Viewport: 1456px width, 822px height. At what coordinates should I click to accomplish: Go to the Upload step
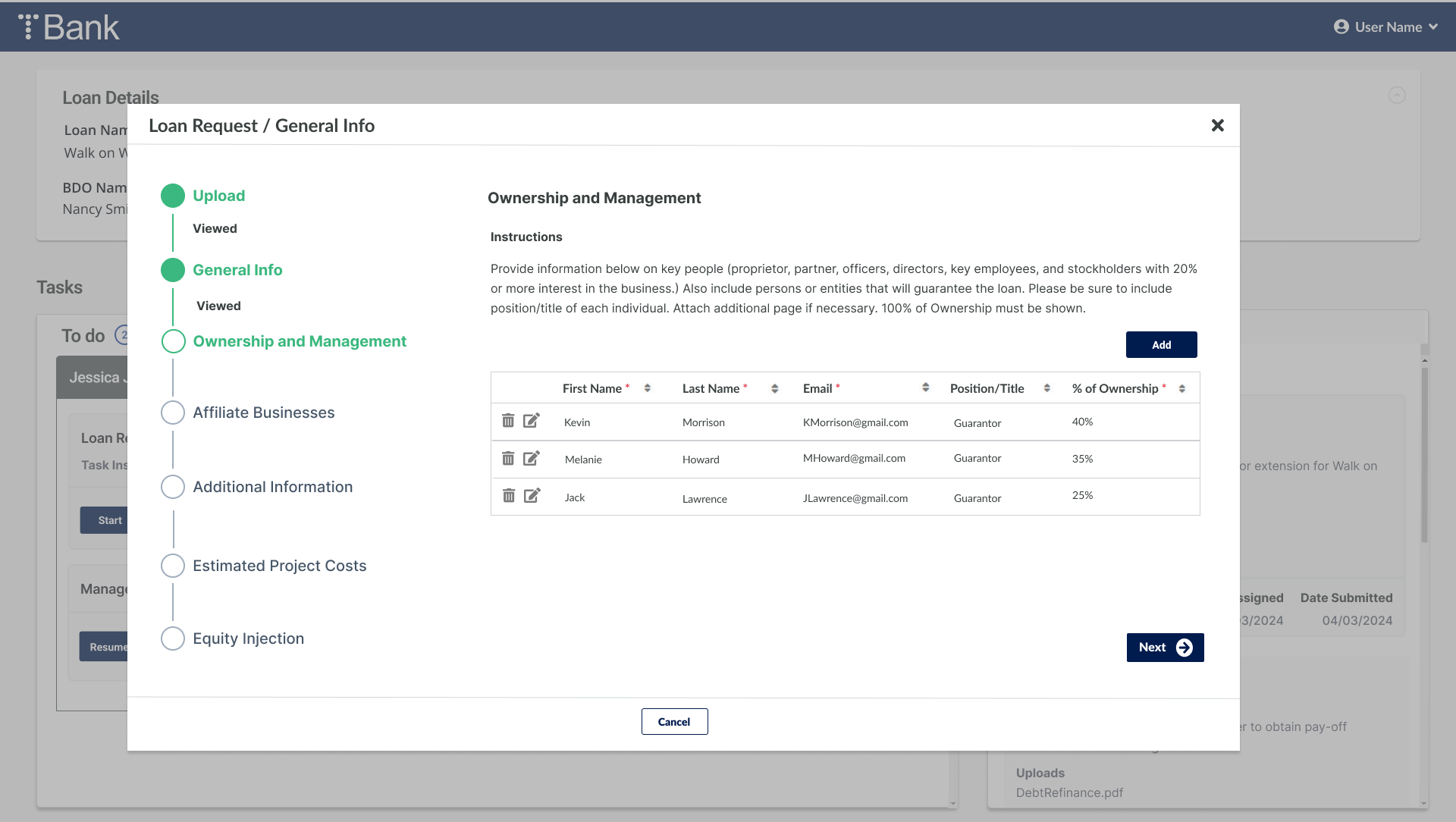coord(218,196)
